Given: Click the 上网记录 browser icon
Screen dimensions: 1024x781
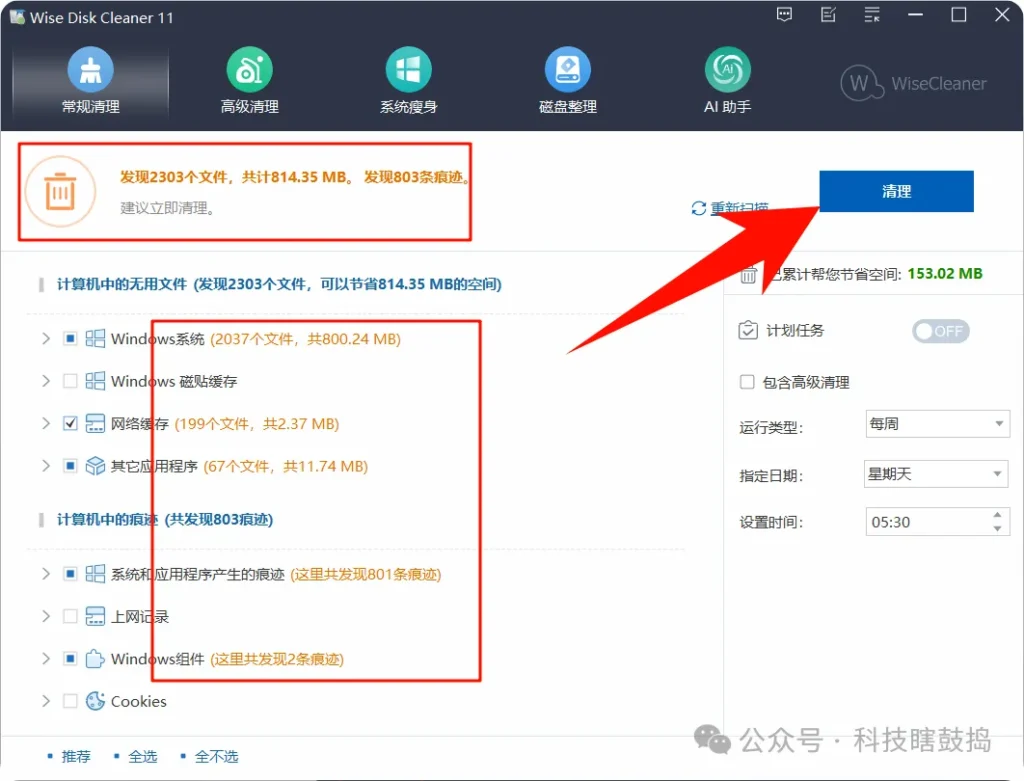Looking at the screenshot, I should (95, 616).
